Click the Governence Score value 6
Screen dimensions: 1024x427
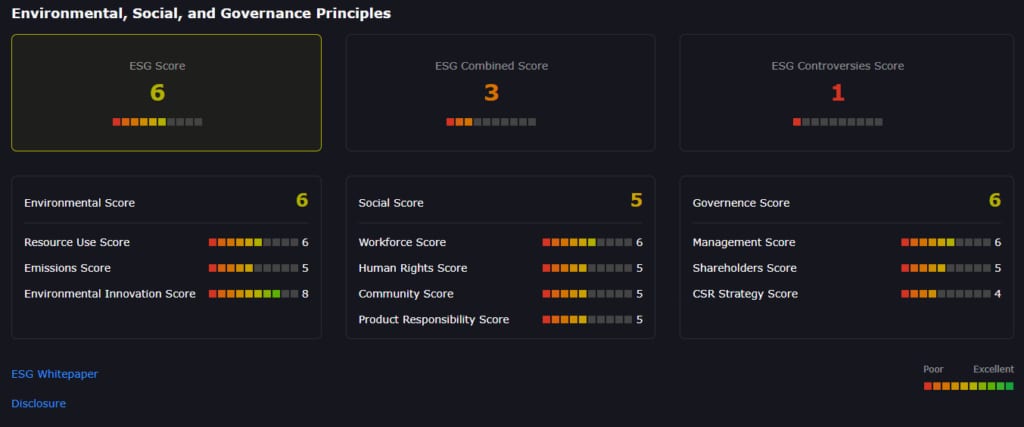[x=995, y=200]
